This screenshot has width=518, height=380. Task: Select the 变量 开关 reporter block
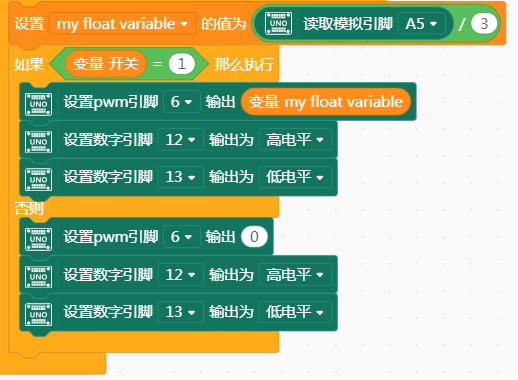click(106, 64)
